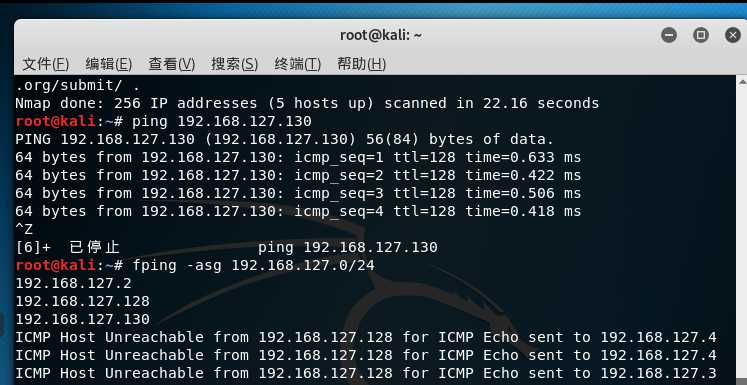Viewport: 747px width, 385px height.
Task: Click the [6]+ 已停止 job line
Action: [226, 247]
